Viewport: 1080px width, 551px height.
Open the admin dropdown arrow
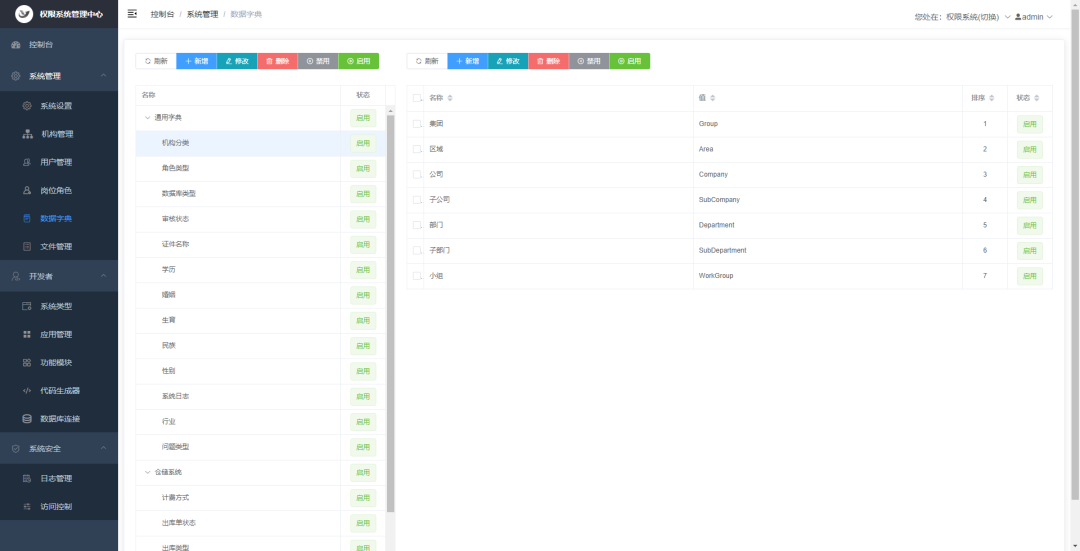pyautogui.click(x=1050, y=17)
